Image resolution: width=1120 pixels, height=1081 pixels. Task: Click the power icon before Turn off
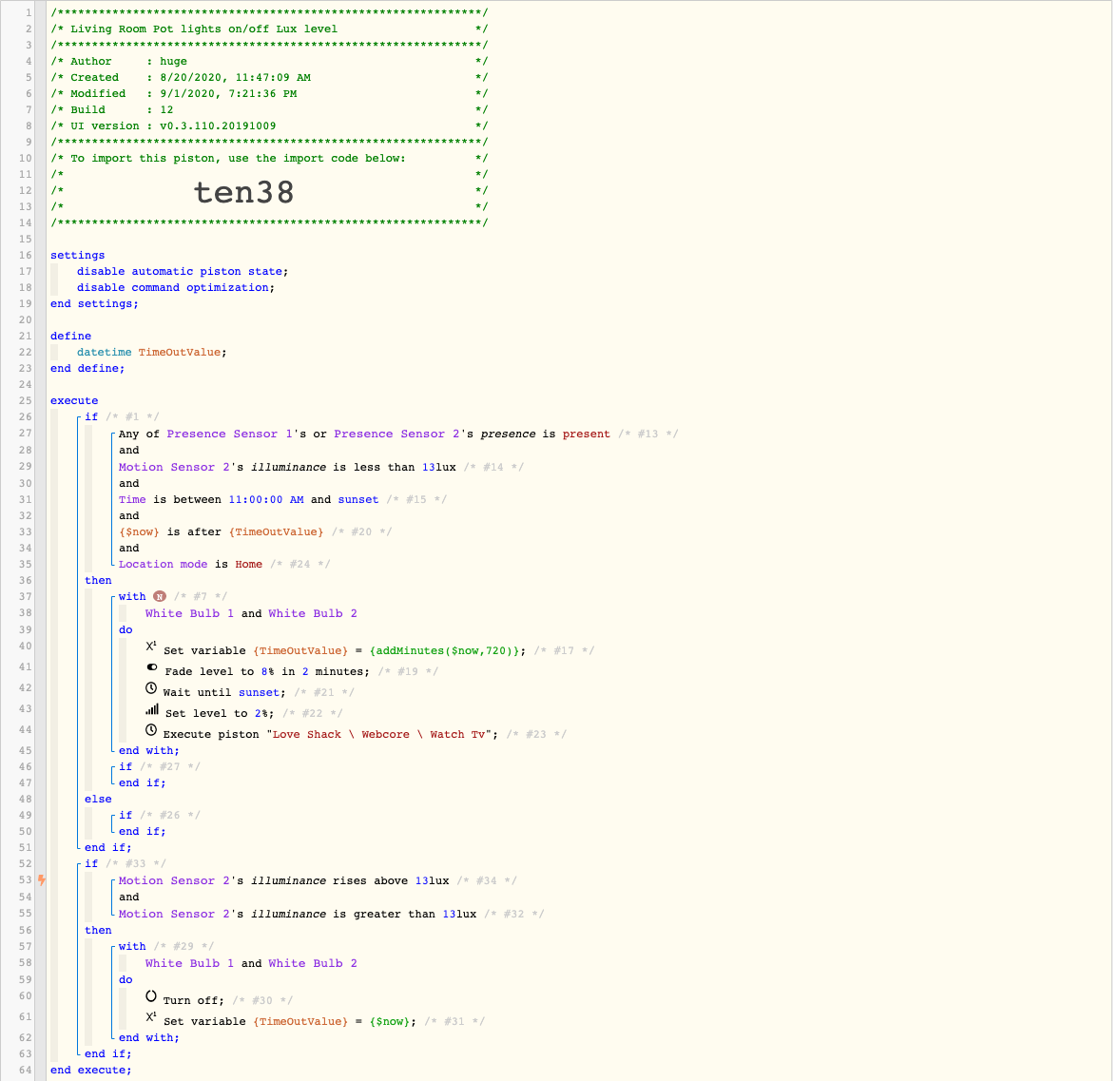(151, 996)
